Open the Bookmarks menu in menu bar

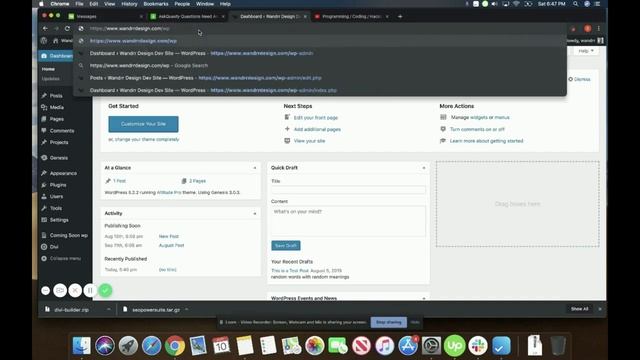coord(156,4)
